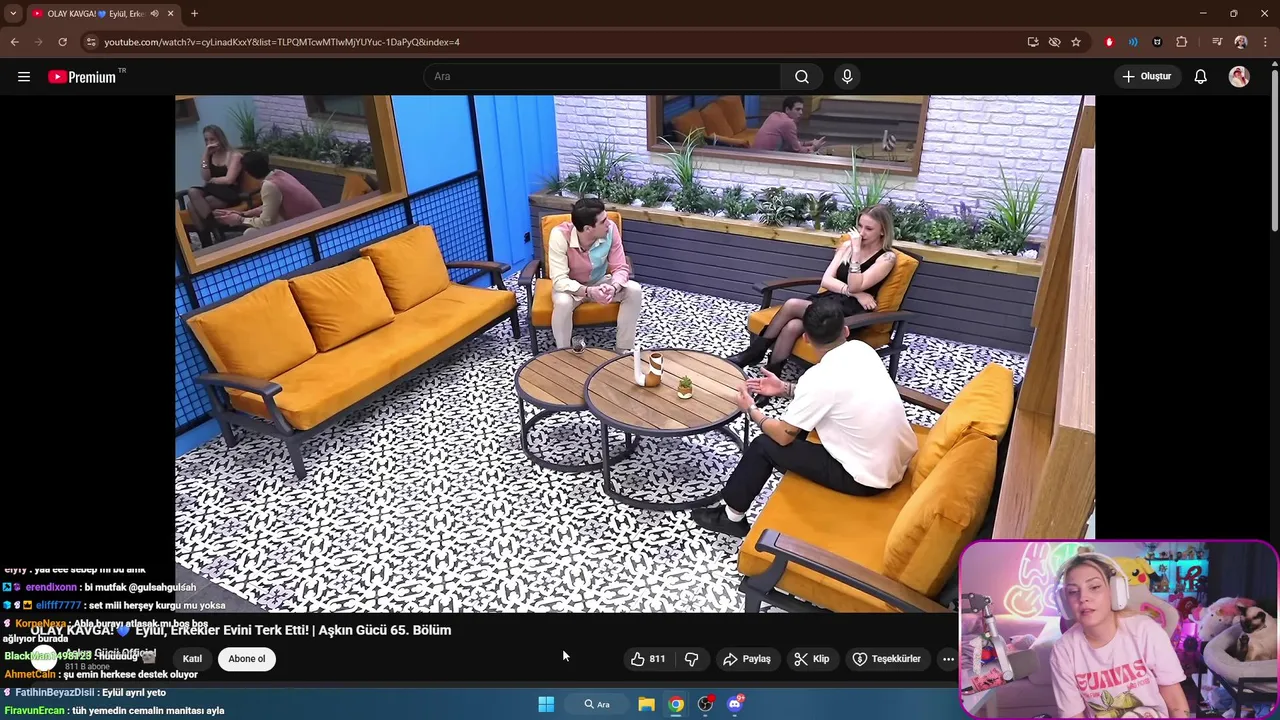
Task: Open the Chrome extensions puzzle icon
Action: click(x=1181, y=42)
